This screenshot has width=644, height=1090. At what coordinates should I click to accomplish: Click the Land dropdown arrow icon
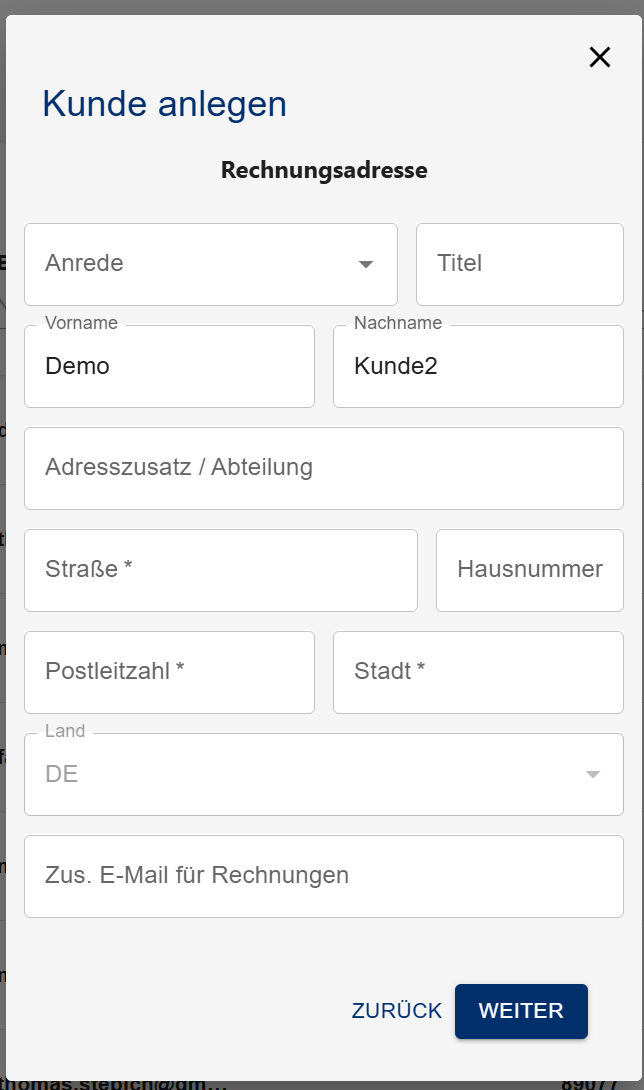coord(593,774)
